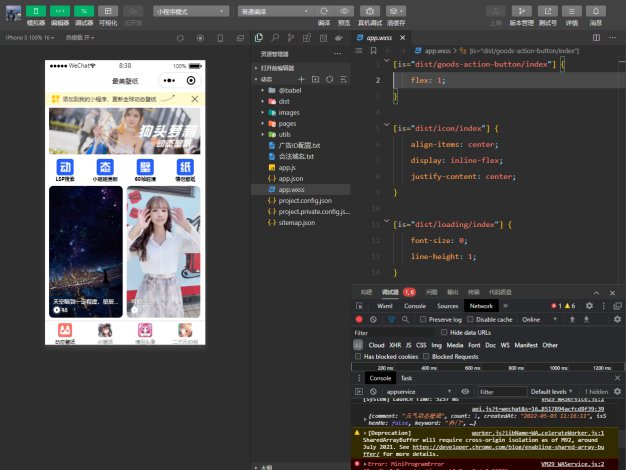Image resolution: width=626 pixels, height=470 pixels.
Task: Close the yellow add-to-my-miniprogram banner
Action: [x=195, y=100]
